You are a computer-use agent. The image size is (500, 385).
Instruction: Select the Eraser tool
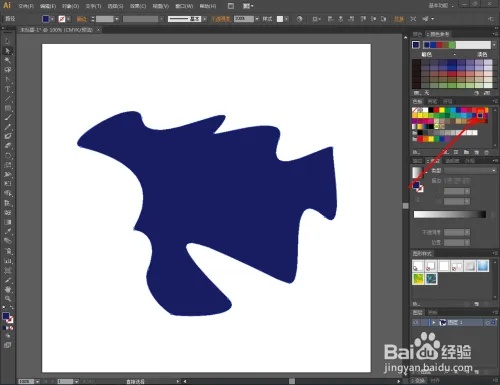click(7, 146)
